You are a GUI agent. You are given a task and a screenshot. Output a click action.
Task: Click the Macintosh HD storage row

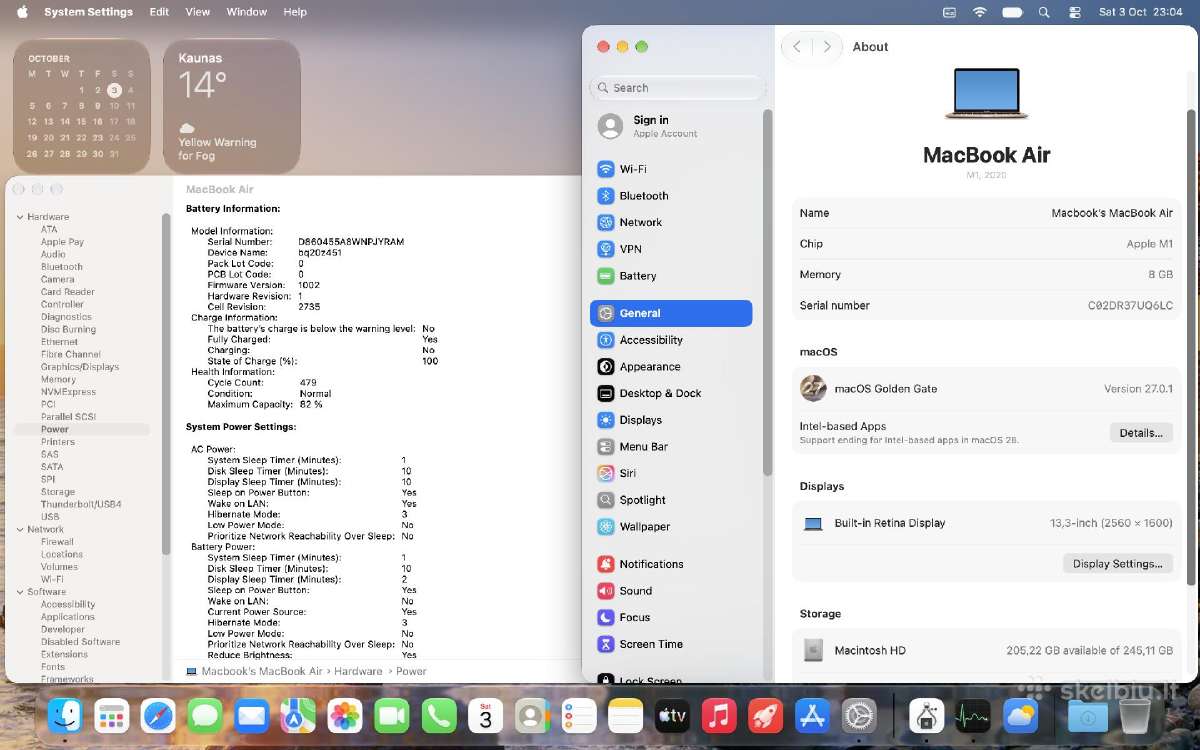click(x=986, y=650)
